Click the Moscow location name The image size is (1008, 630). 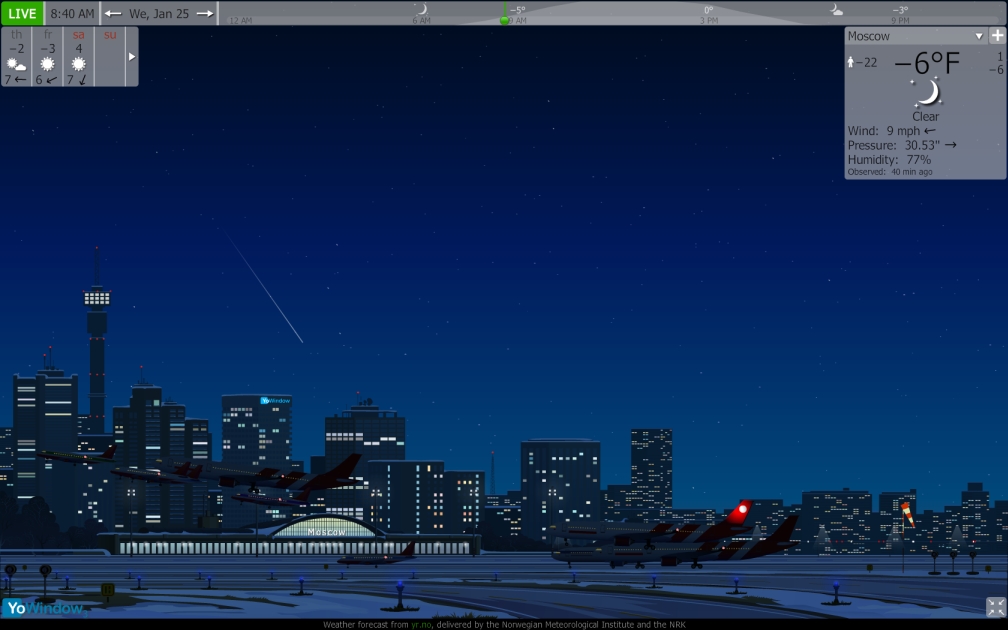869,36
